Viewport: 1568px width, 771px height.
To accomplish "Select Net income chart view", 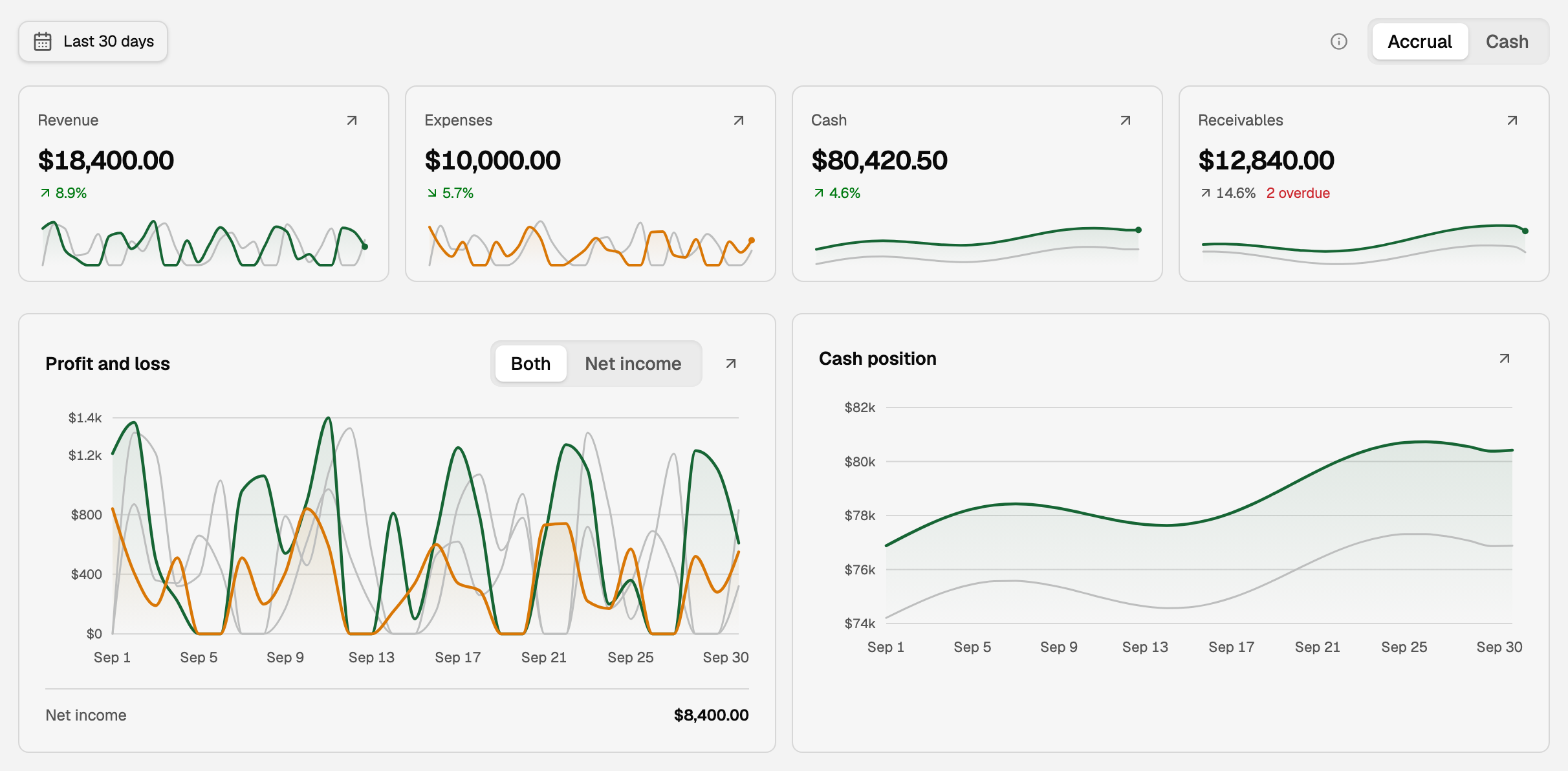I will click(633, 364).
